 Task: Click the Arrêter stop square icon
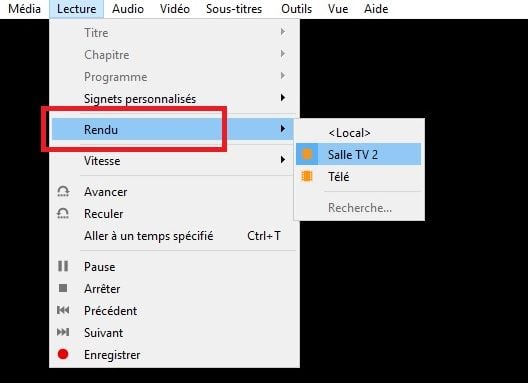pos(63,288)
